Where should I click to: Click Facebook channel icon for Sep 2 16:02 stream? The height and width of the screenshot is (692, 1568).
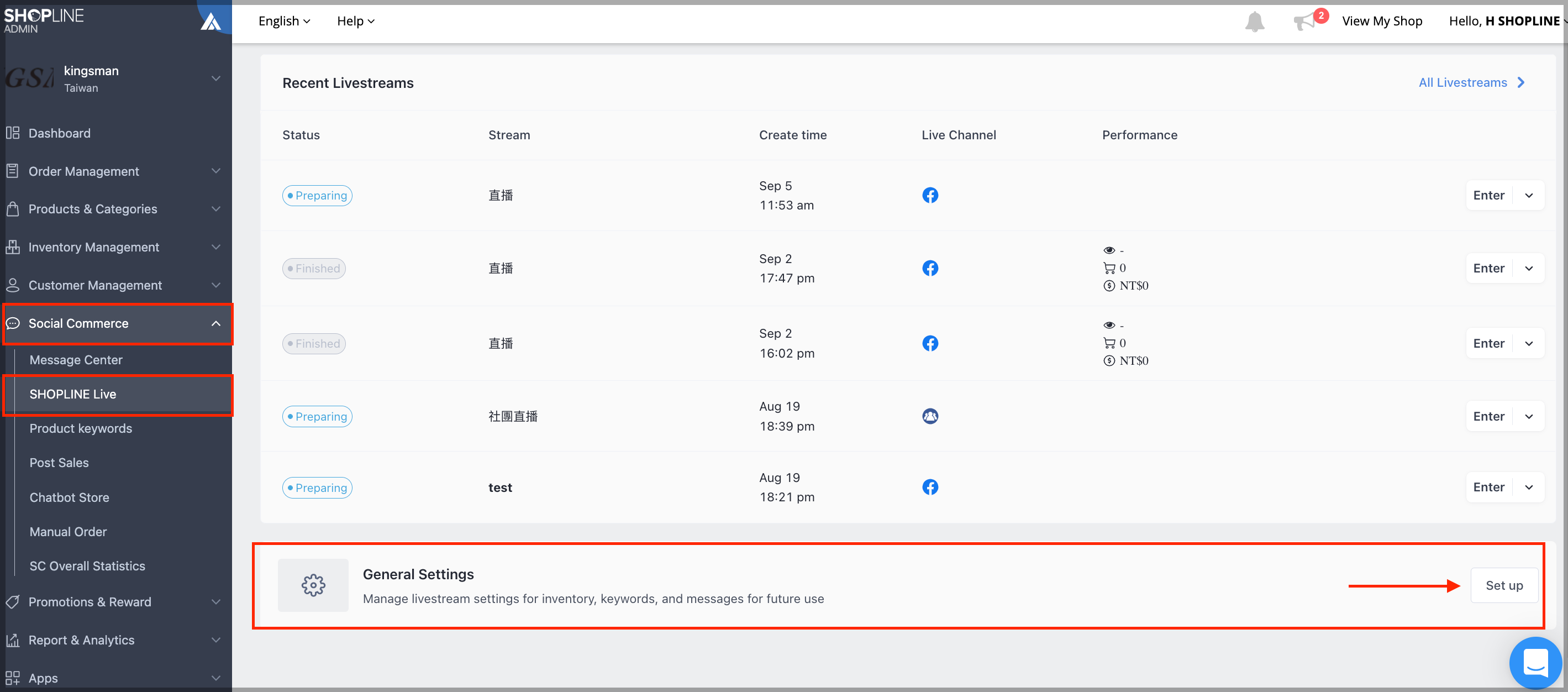[930, 343]
